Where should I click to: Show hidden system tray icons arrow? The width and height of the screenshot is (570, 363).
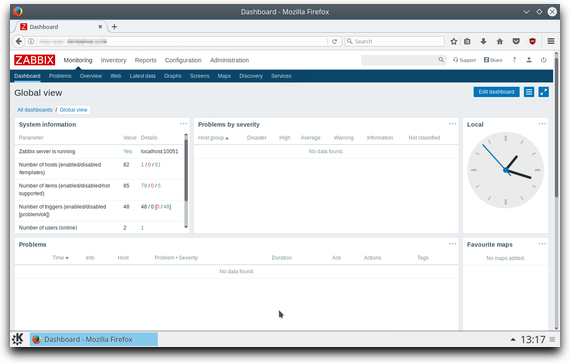click(513, 339)
